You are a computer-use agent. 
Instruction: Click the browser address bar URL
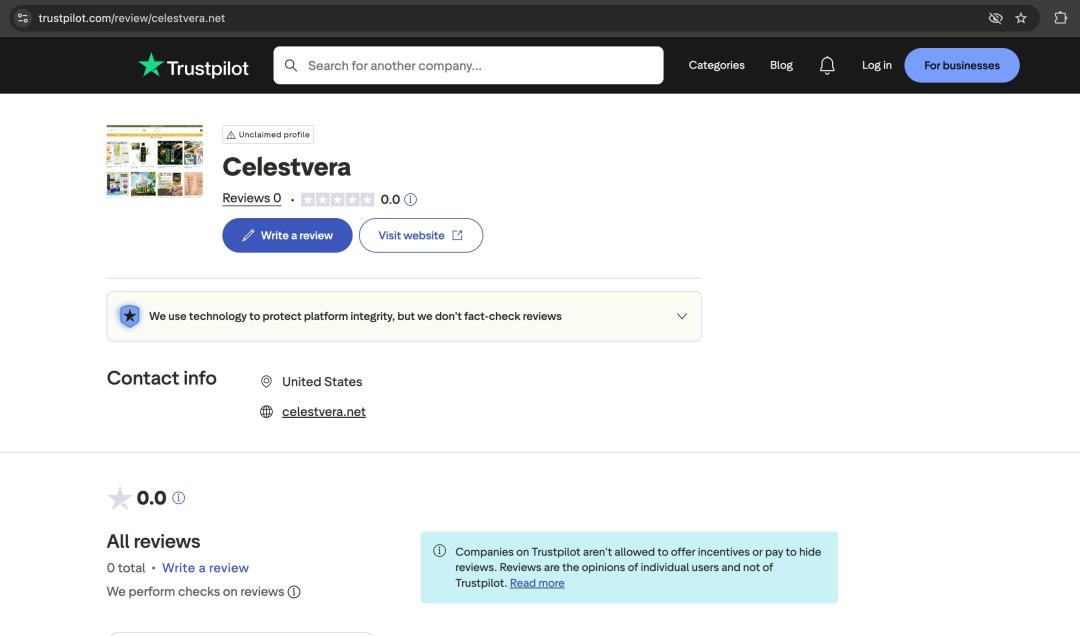[132, 18]
